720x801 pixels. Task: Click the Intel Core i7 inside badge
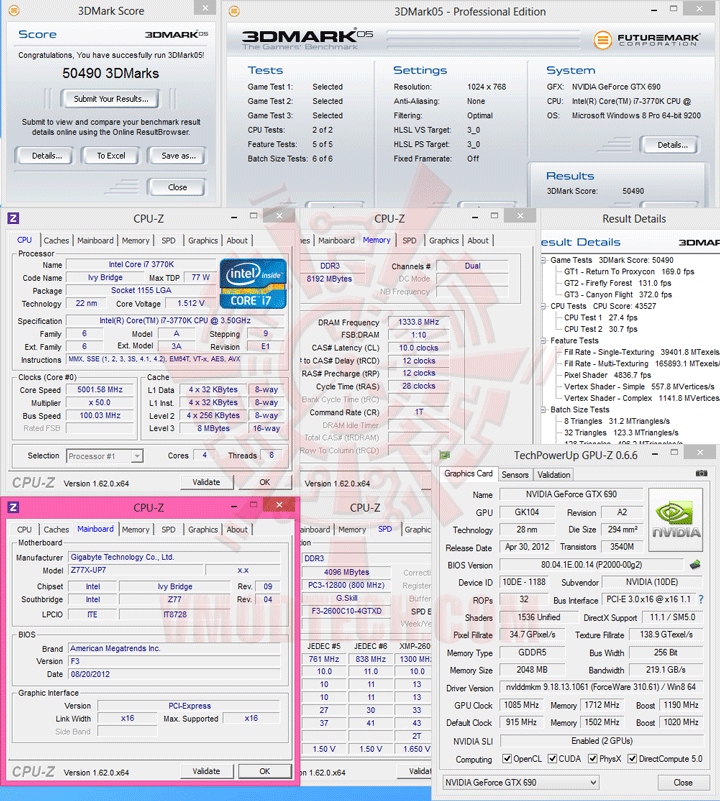pos(253,284)
